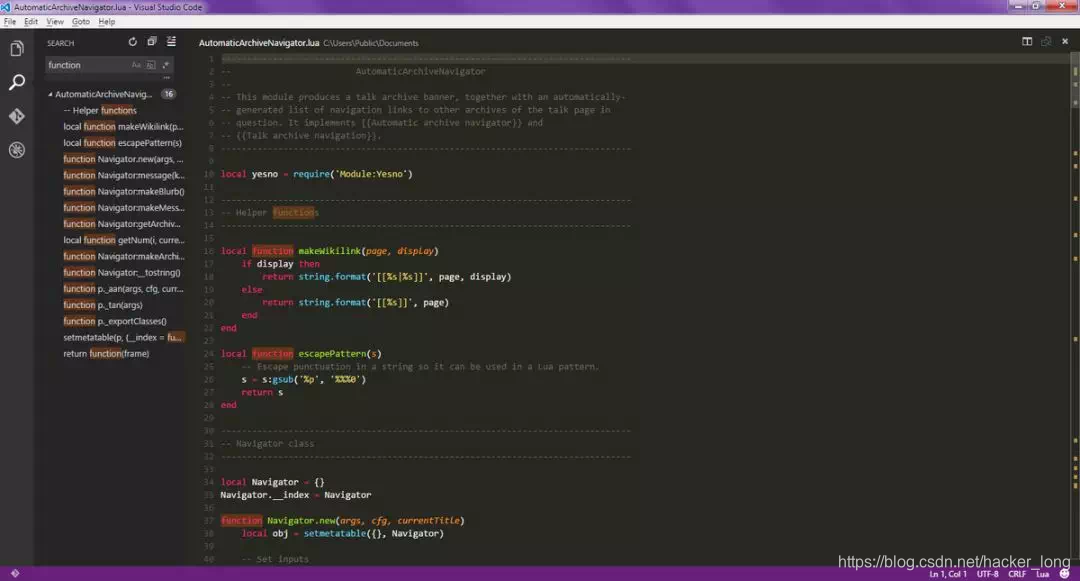Click 'Ln 1, Col 1' in status bar

pyautogui.click(x=948, y=574)
